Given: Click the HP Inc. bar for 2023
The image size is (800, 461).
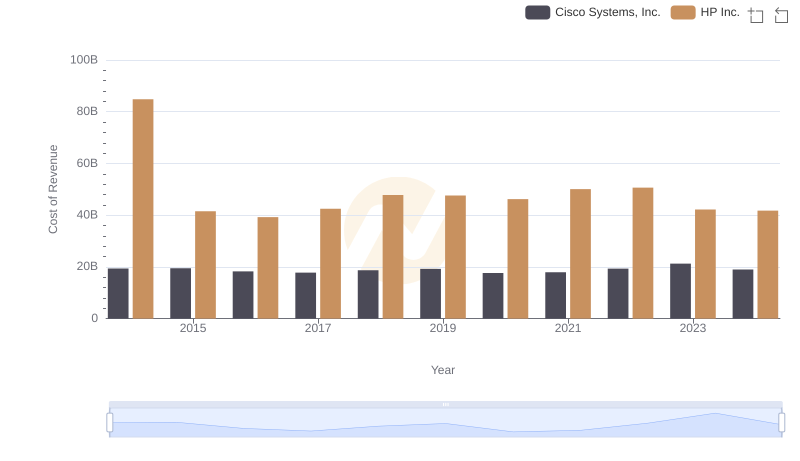Looking at the screenshot, I should point(705,264).
